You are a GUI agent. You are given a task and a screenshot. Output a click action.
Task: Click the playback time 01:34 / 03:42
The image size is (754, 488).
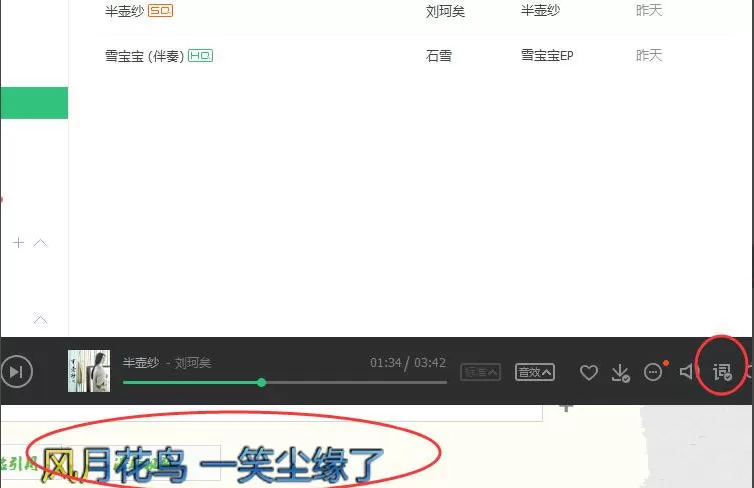408,363
